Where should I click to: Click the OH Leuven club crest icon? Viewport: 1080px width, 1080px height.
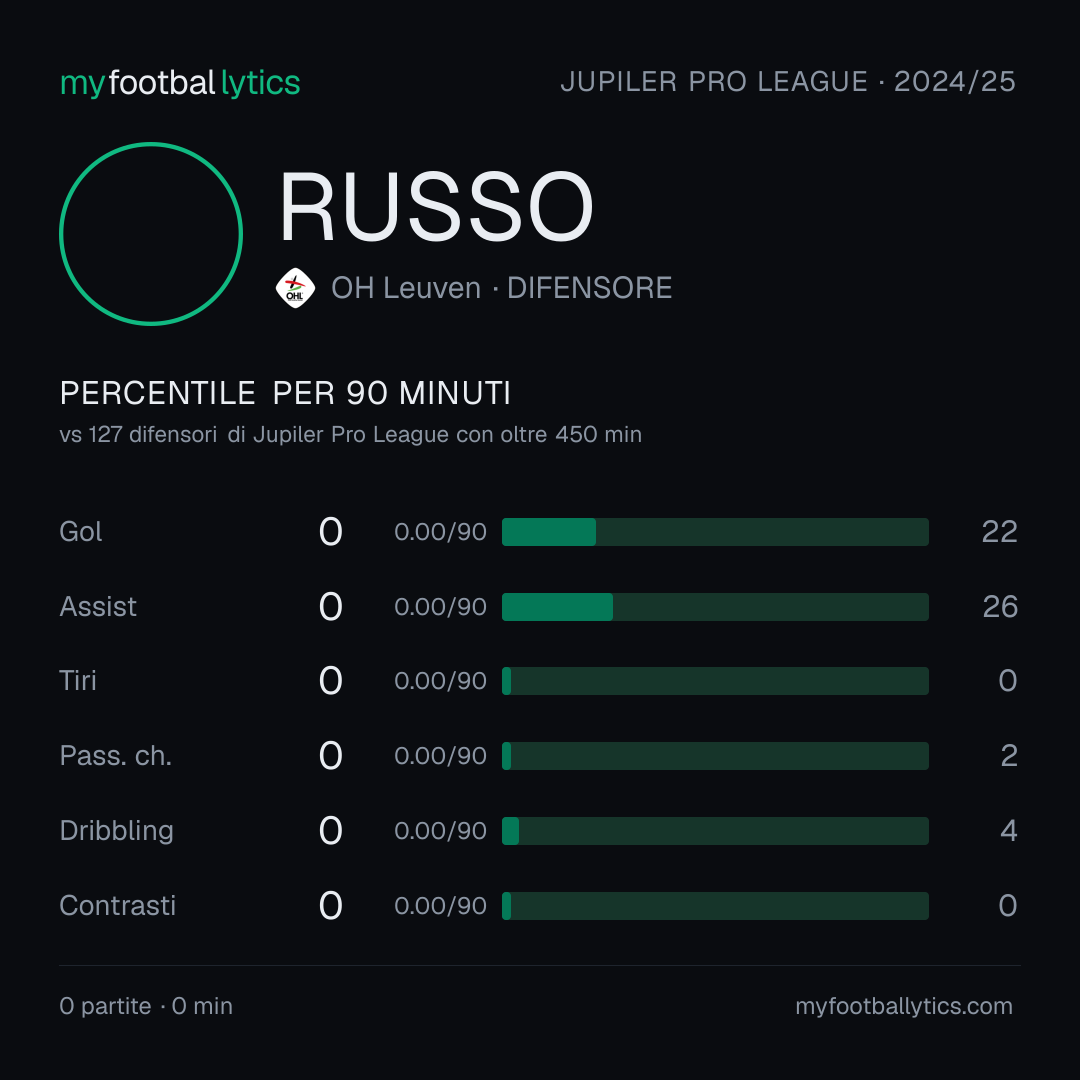click(x=295, y=288)
